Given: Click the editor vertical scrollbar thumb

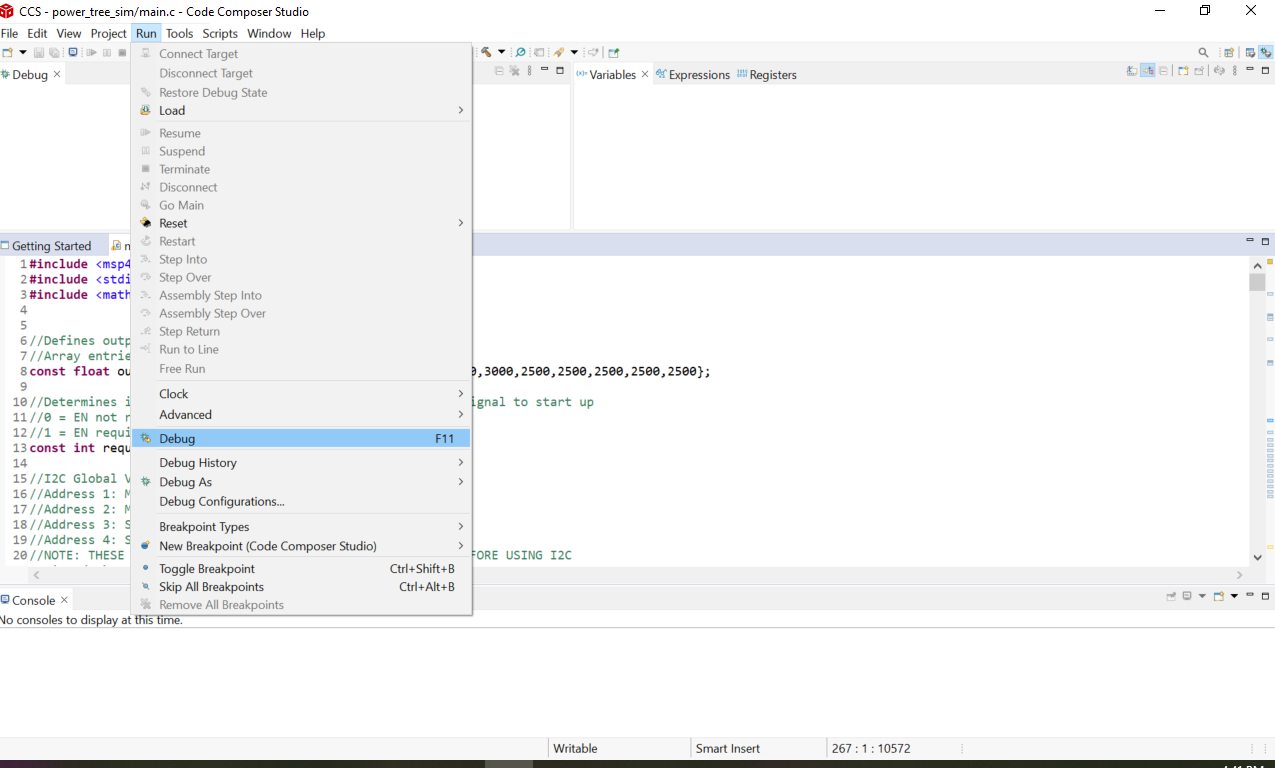Looking at the screenshot, I should [1257, 282].
